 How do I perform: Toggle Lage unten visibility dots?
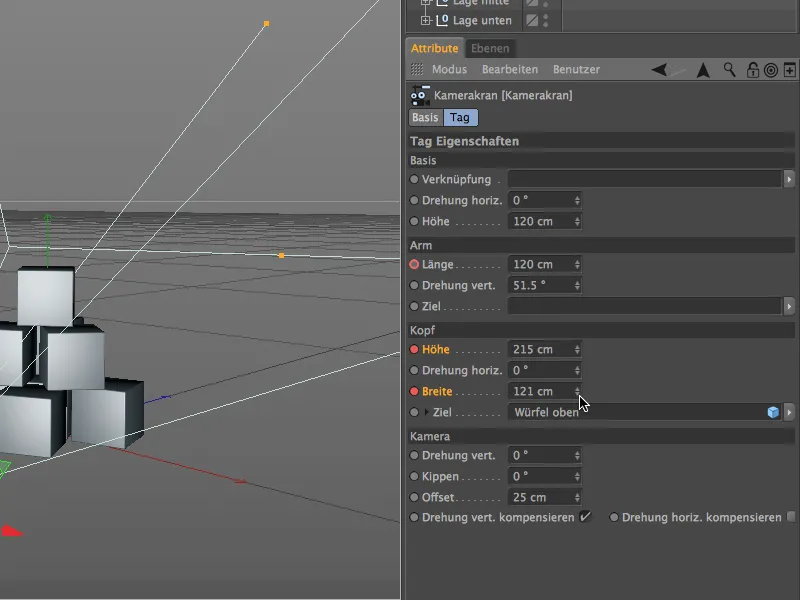pyautogui.click(x=545, y=20)
